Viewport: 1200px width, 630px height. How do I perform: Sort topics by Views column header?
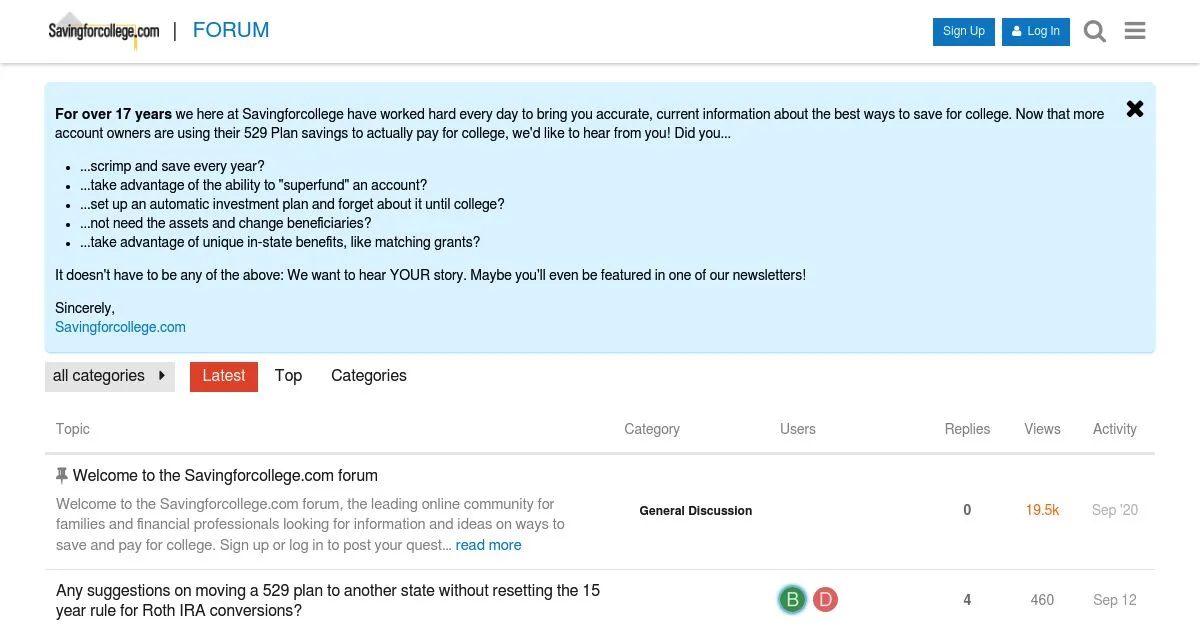click(1042, 429)
